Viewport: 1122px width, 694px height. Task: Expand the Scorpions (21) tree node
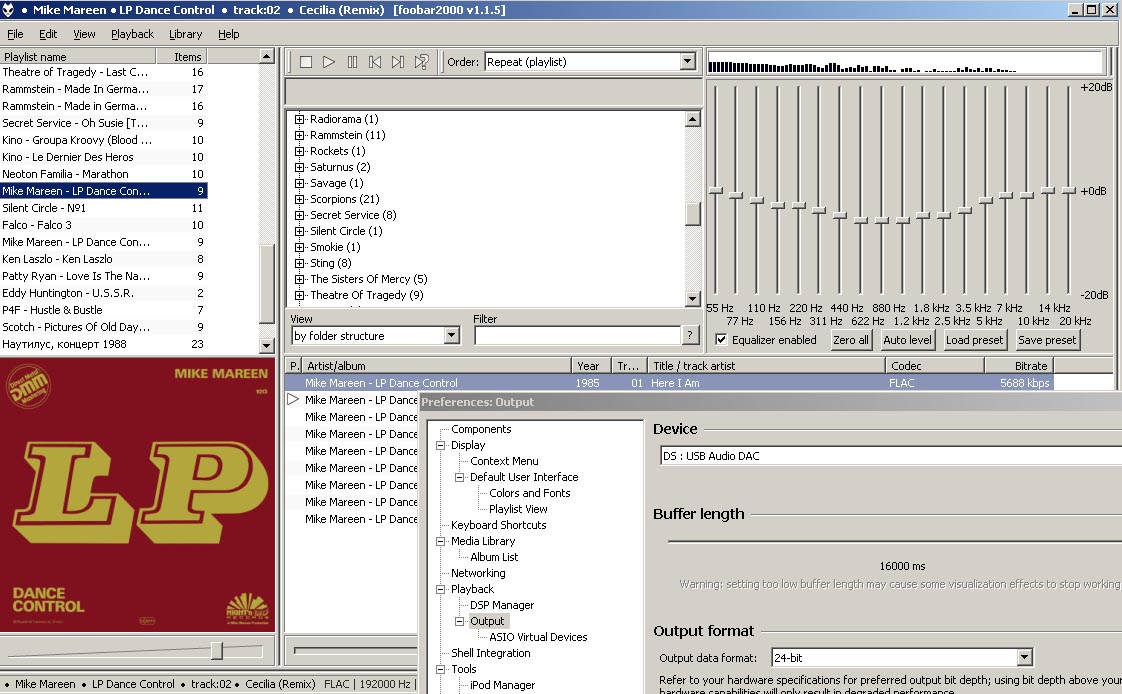300,200
